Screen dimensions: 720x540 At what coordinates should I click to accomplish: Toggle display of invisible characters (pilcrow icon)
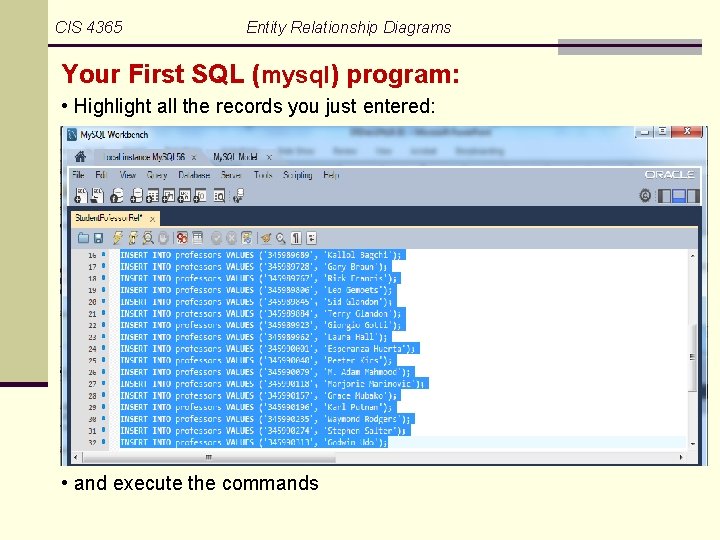coord(296,238)
